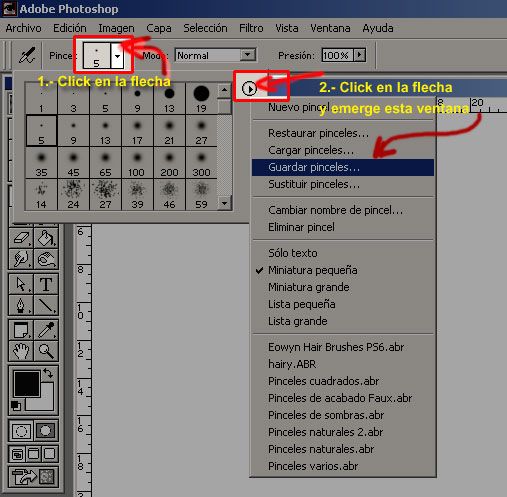The image size is (507, 497).
Task: Select the Airbrush tool icon in options bar
Action: point(27,55)
